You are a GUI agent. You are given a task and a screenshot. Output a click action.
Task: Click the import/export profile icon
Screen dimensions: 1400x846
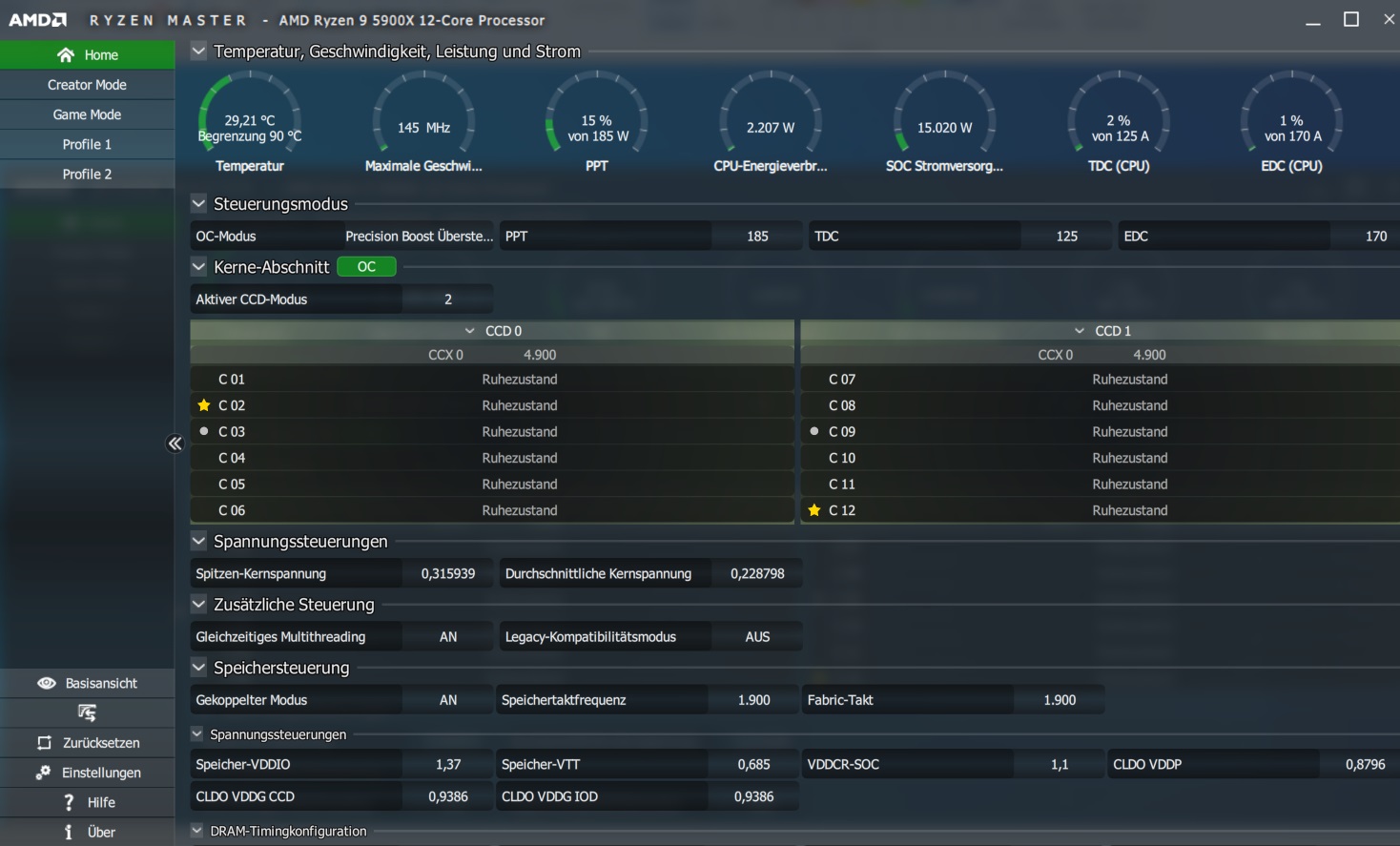tap(87, 712)
